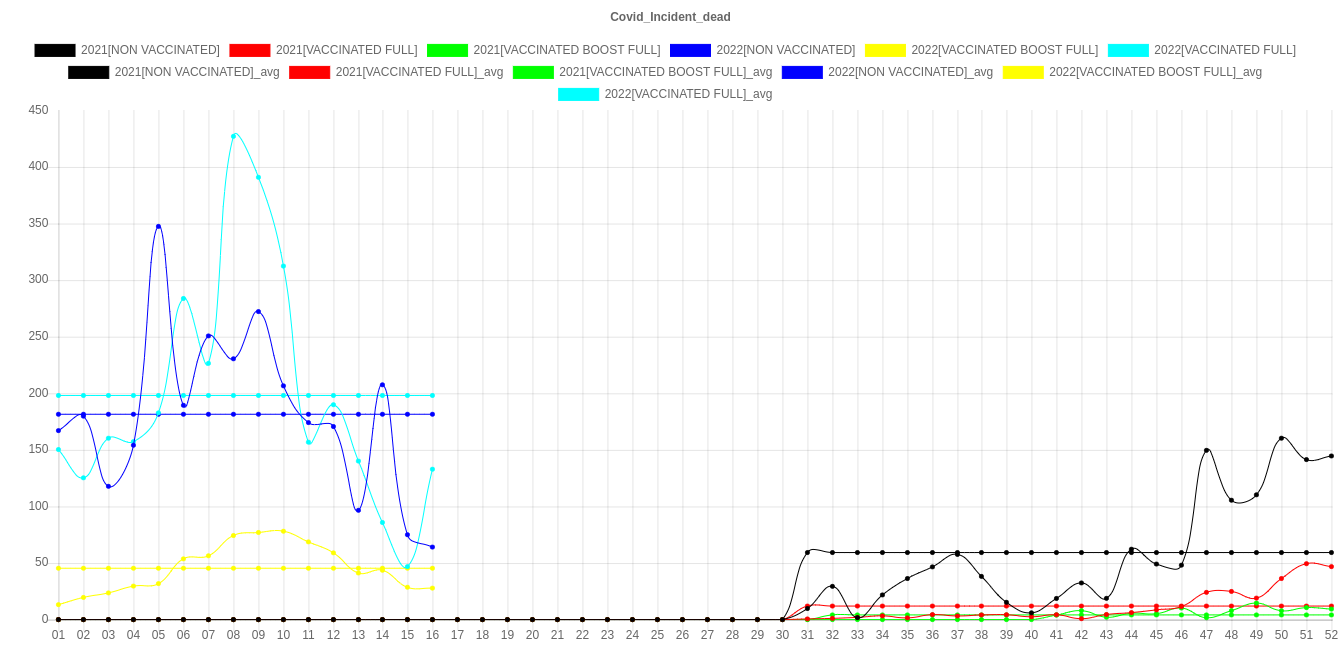Click the 2021[VACCINATED BOOST FULL] legend text
Viewport: 1341px width, 670px height.
(566, 50)
